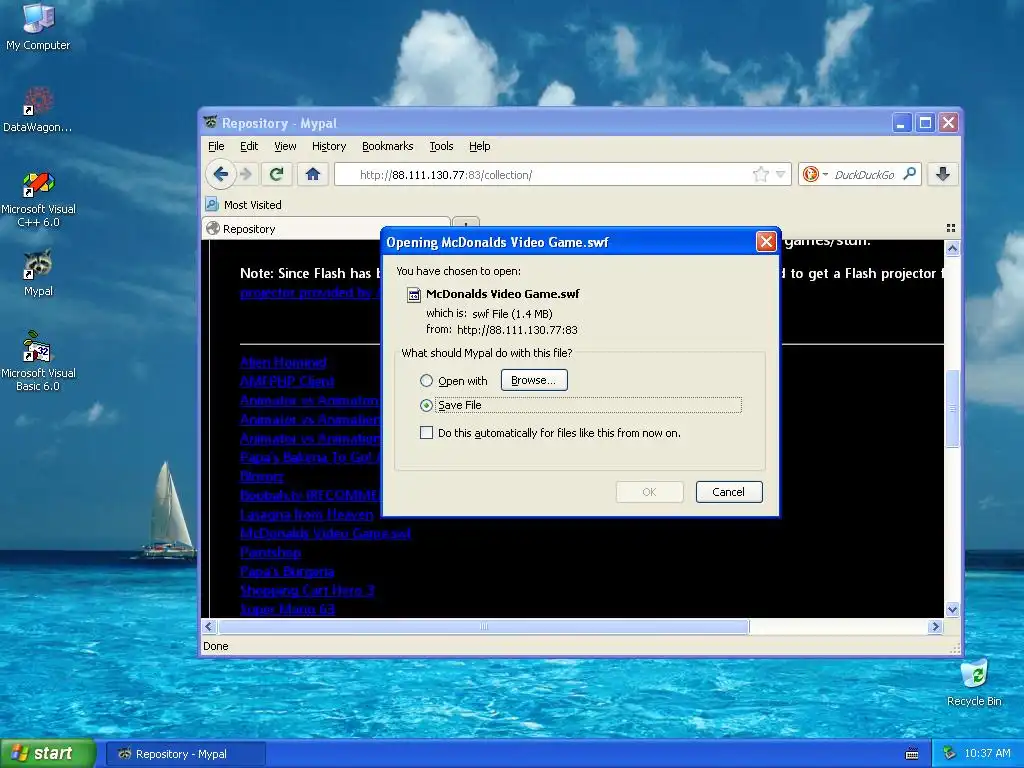Image resolution: width=1024 pixels, height=768 pixels.
Task: Open the Windows start menu
Action: pos(48,754)
